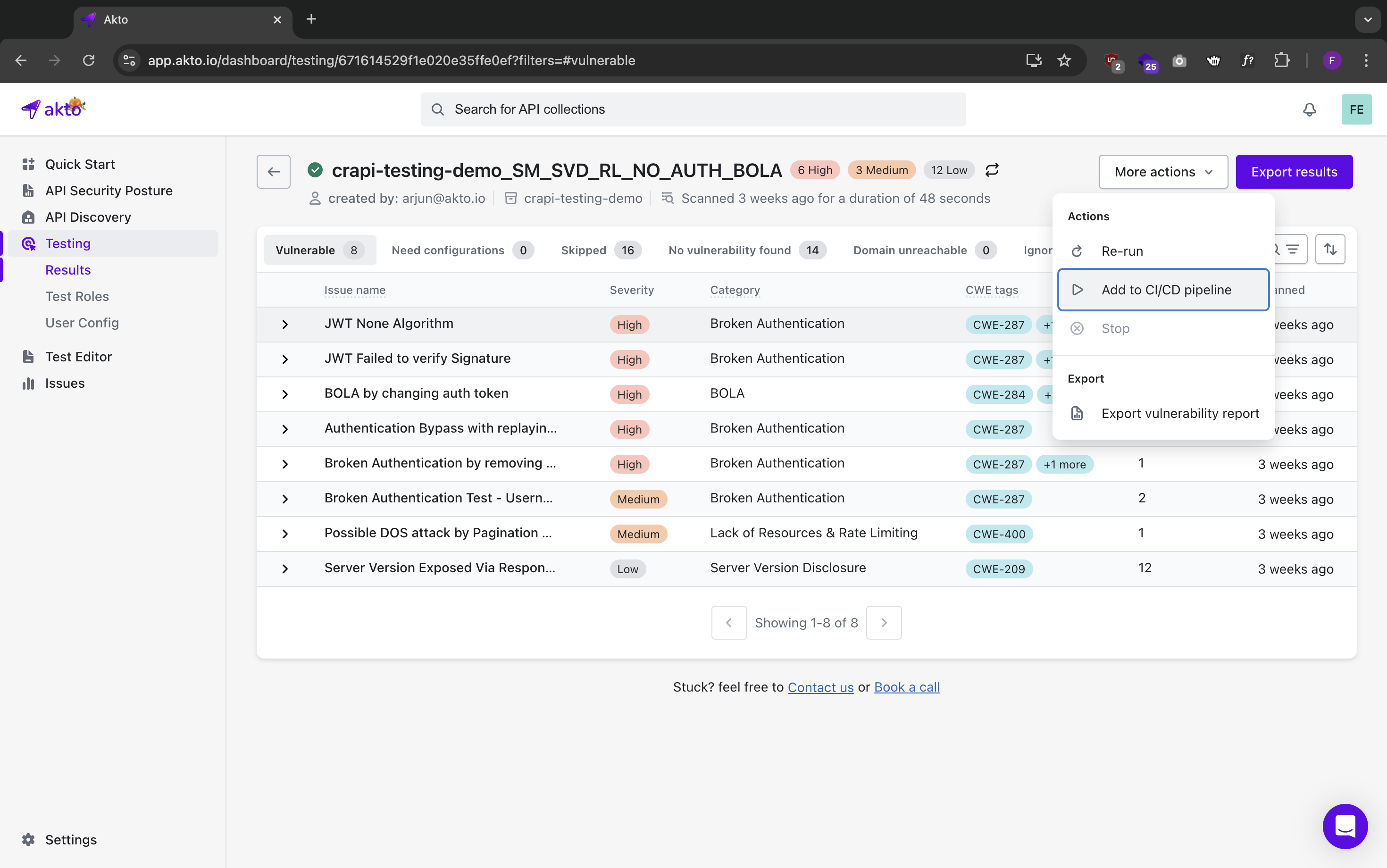Click the back arrow beside test title
The height and width of the screenshot is (868, 1387).
pyautogui.click(x=273, y=171)
